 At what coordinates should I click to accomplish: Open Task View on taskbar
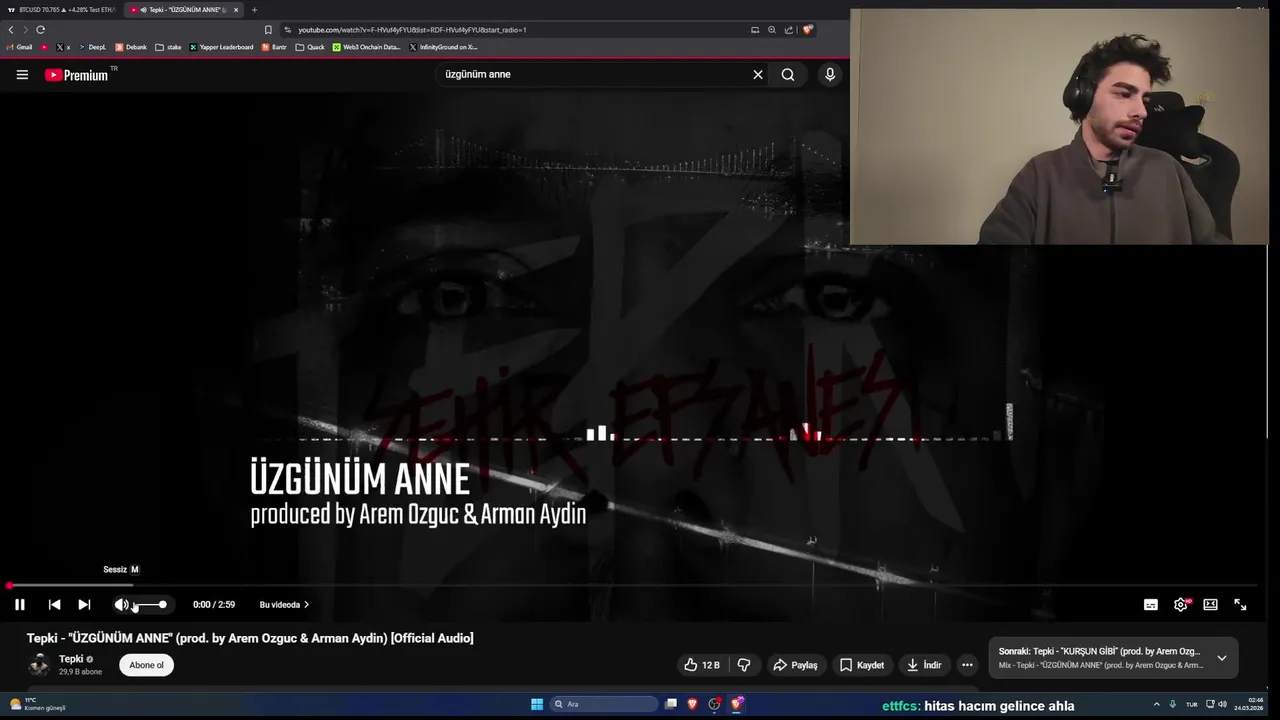[x=671, y=704]
